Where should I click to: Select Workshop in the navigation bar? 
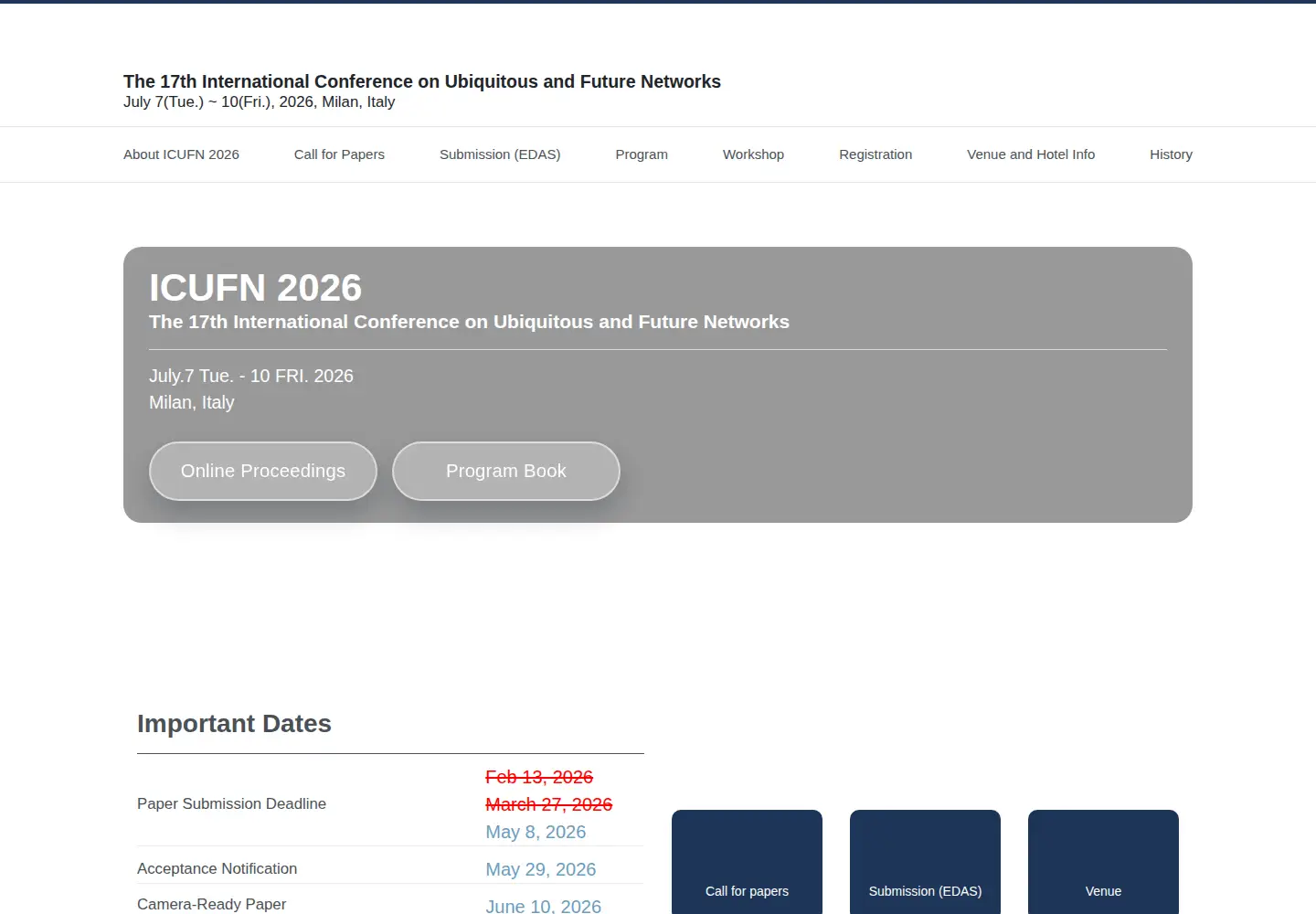753,154
